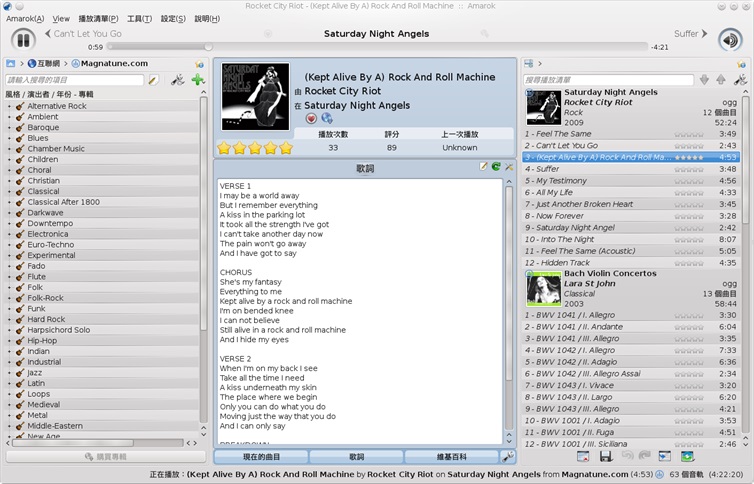
Task: Open the Amarok(A) menu
Action: click(25, 19)
